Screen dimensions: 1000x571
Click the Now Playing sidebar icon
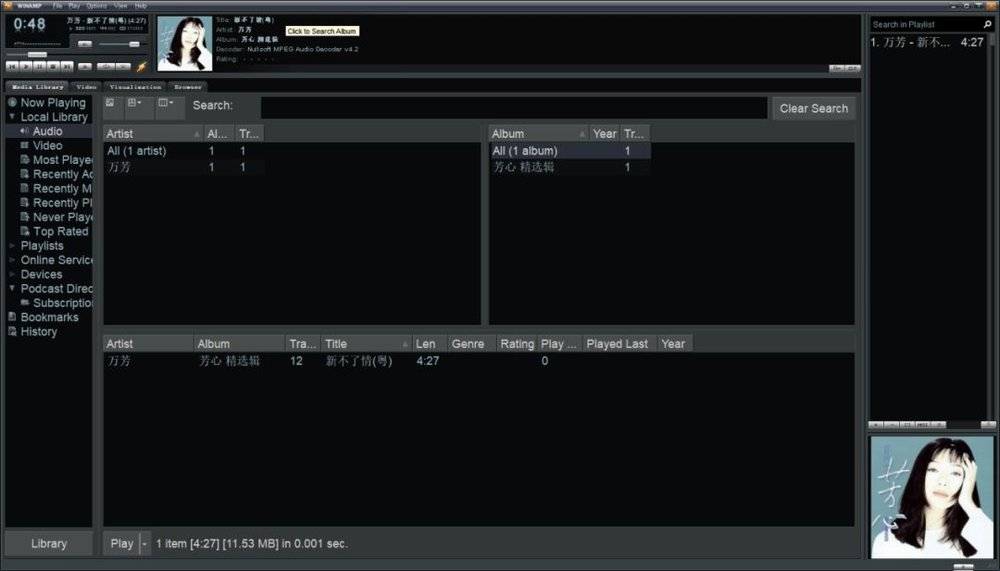[12, 102]
